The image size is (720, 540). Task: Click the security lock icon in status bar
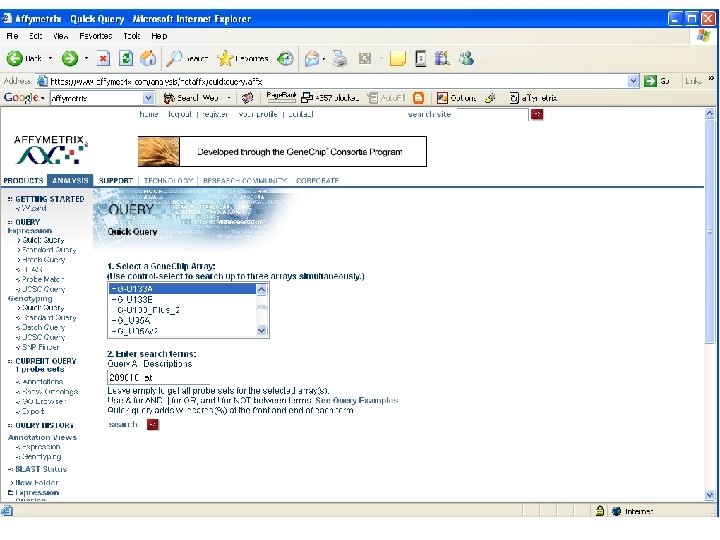[x=600, y=511]
